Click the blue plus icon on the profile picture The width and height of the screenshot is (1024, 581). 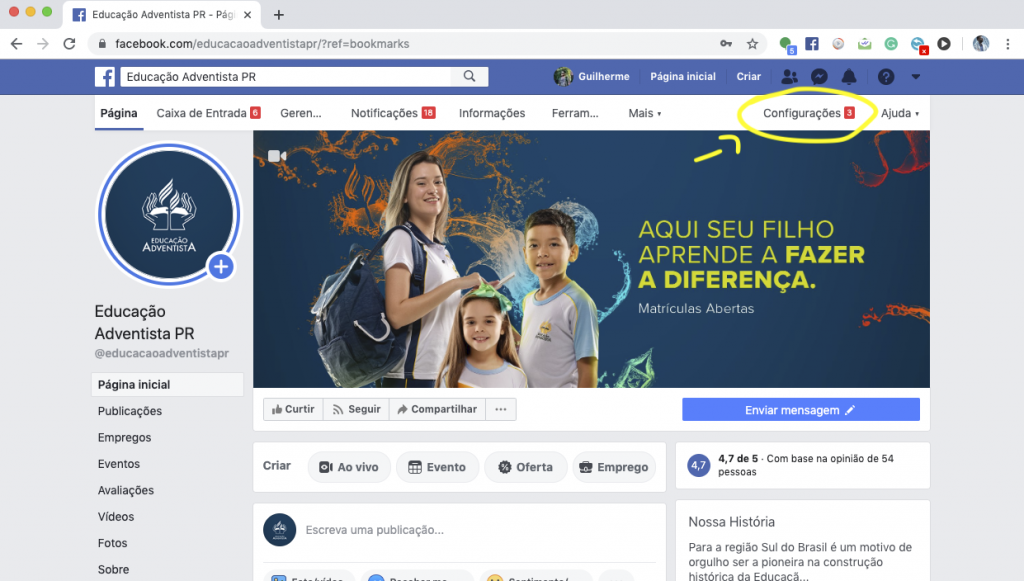221,266
